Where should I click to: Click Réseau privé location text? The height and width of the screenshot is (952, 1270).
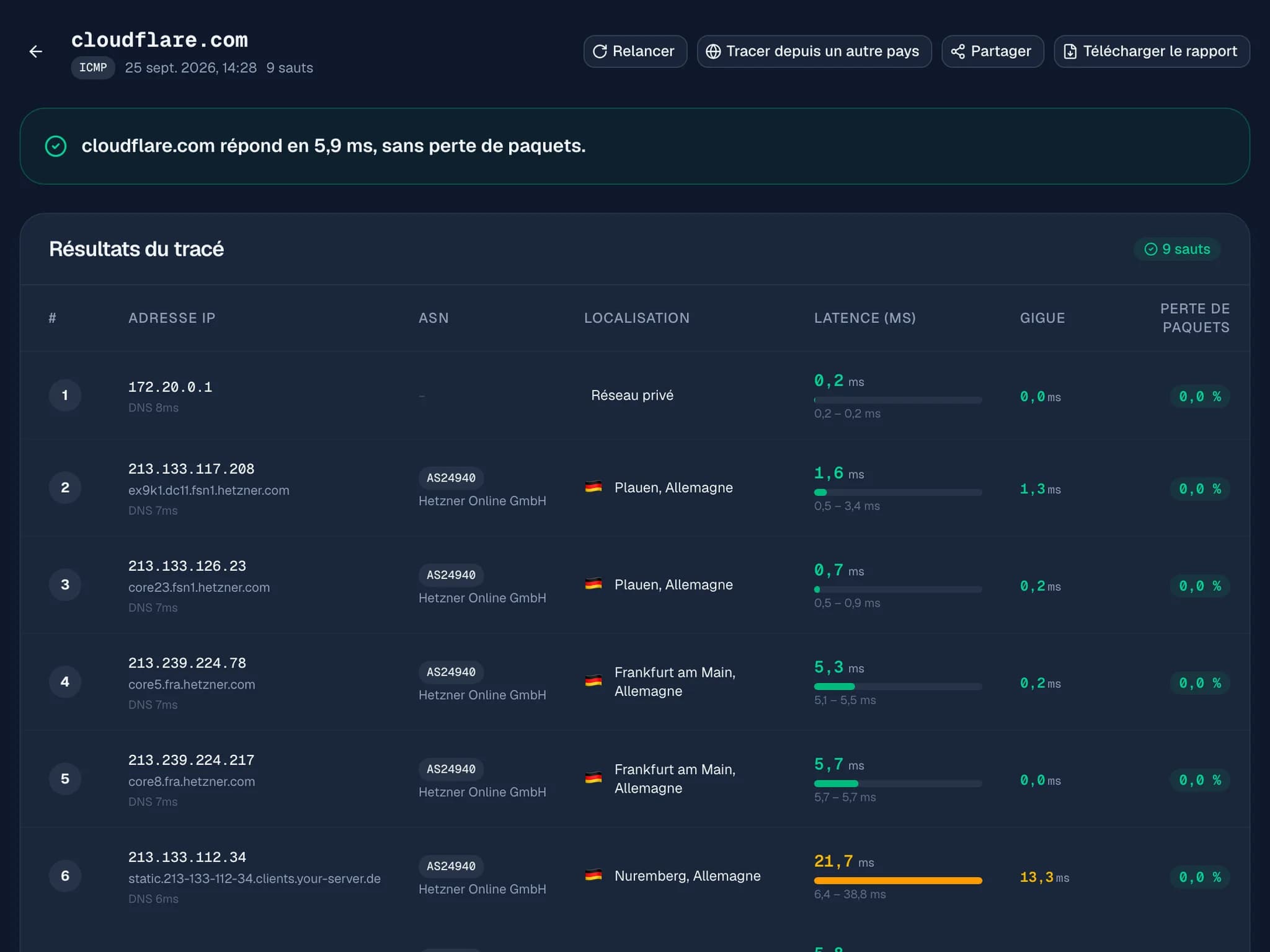(632, 395)
